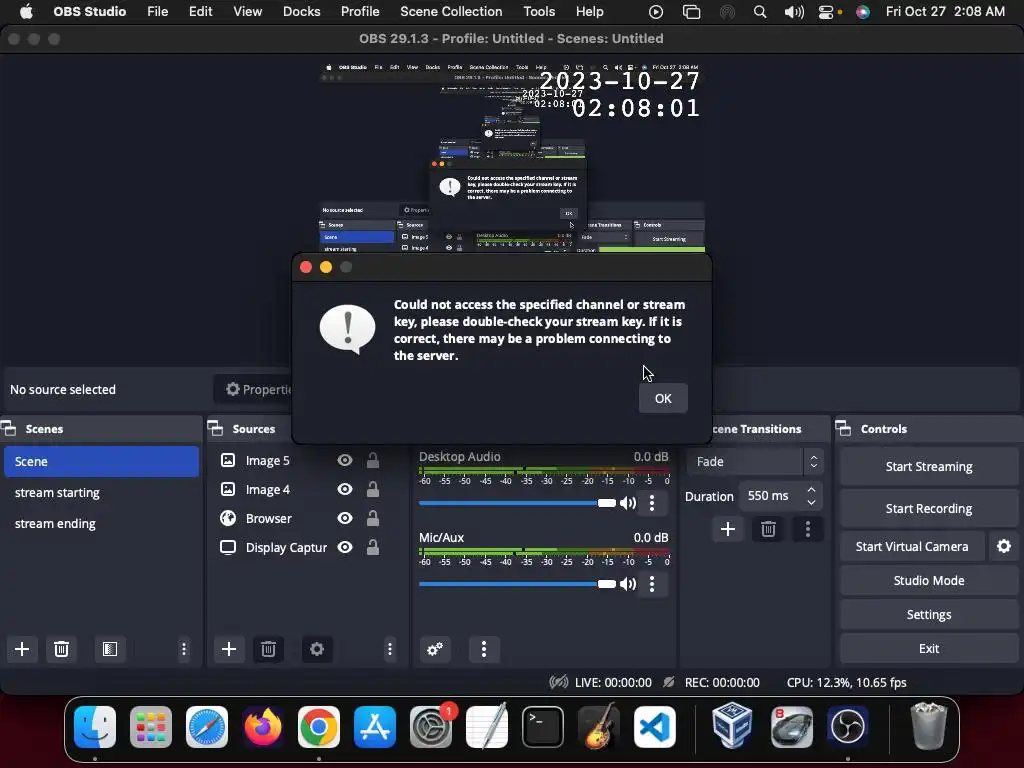Launch OBS icon in the dock
1024x768 pixels.
click(847, 727)
